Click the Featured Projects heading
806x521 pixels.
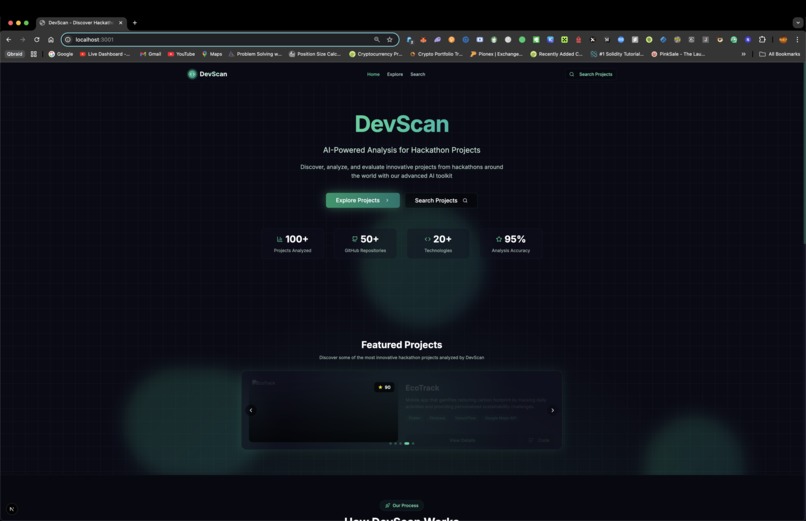pos(401,345)
